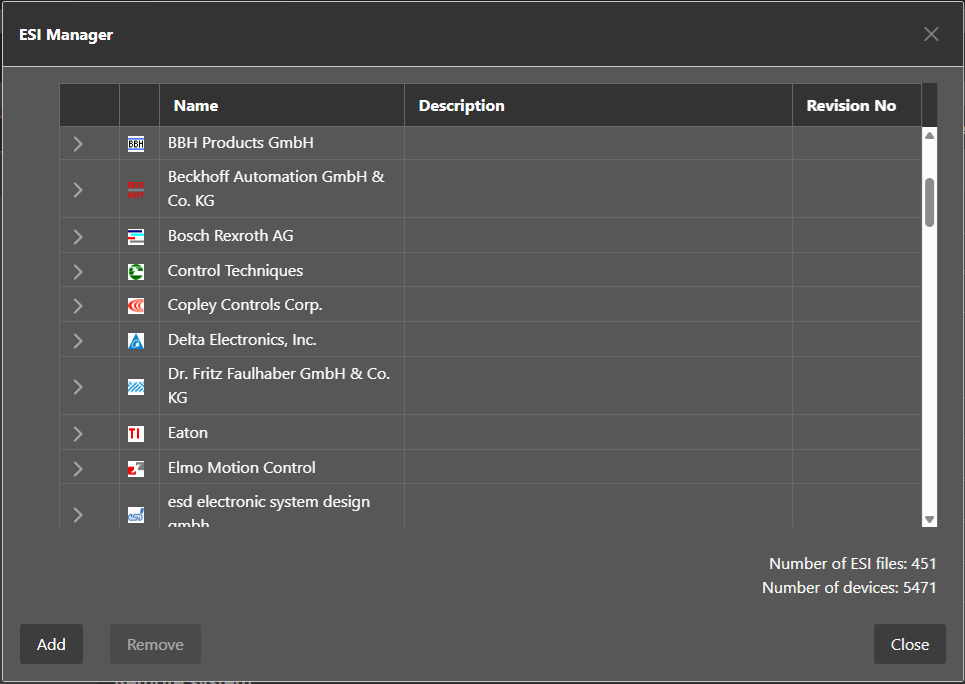This screenshot has height=684, width=965.
Task: Click the Eaton vendor logo icon
Action: (x=136, y=433)
